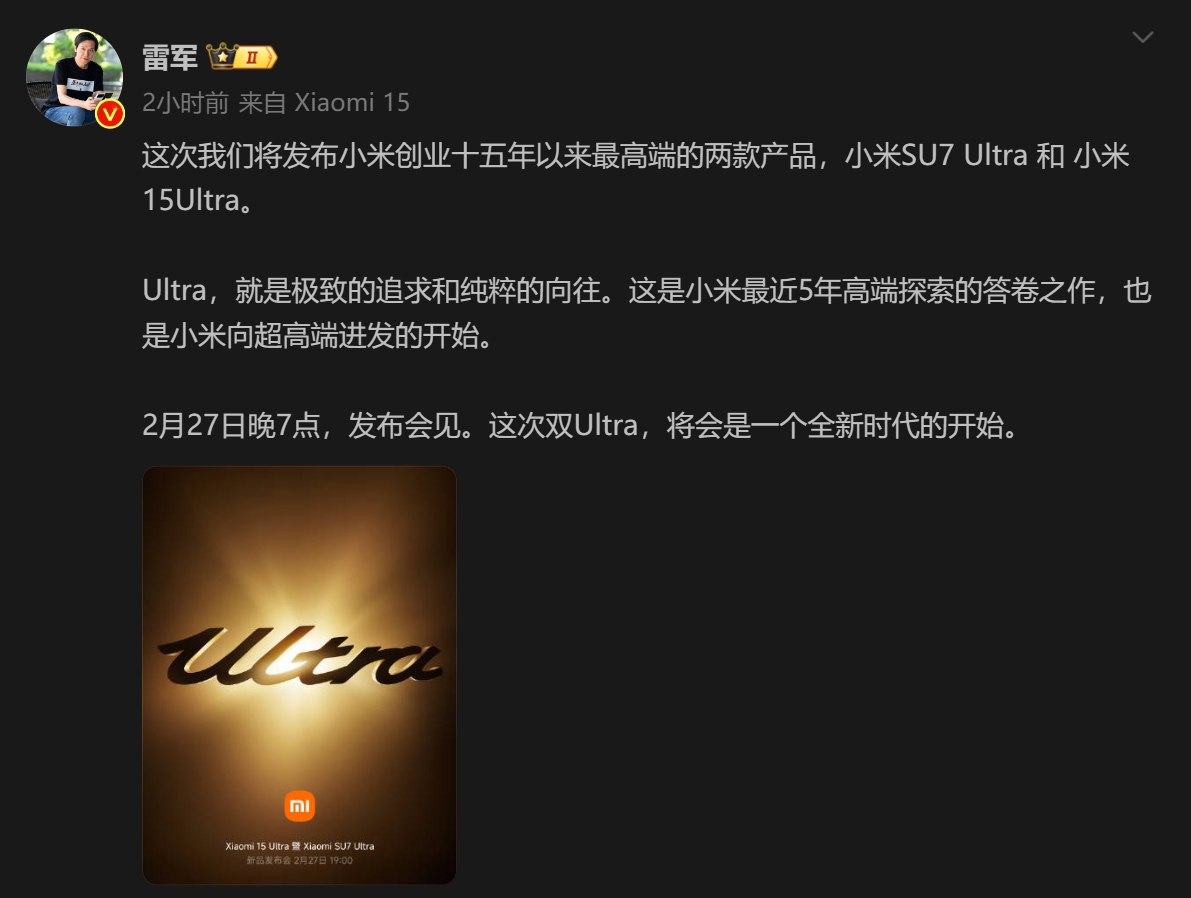Screen dimensions: 1191x898
Task: Click the orange verified V badge
Action: tap(110, 114)
